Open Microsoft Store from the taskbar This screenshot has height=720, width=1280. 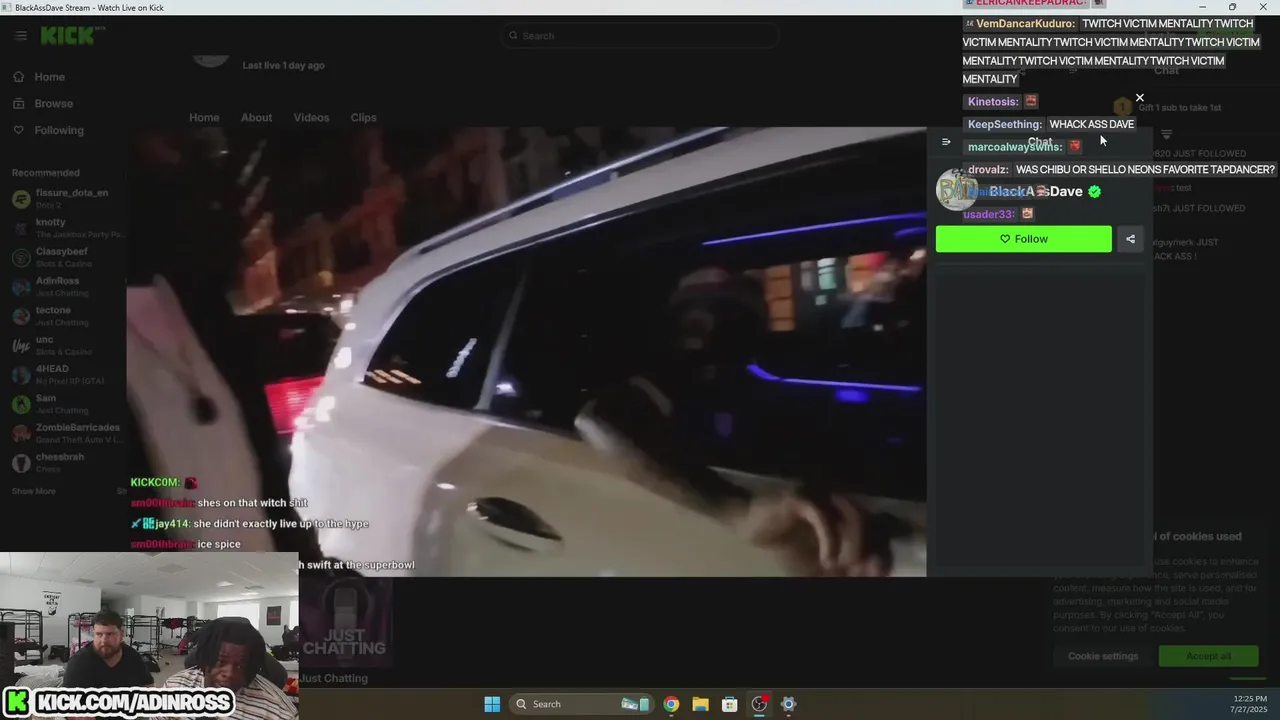(730, 704)
